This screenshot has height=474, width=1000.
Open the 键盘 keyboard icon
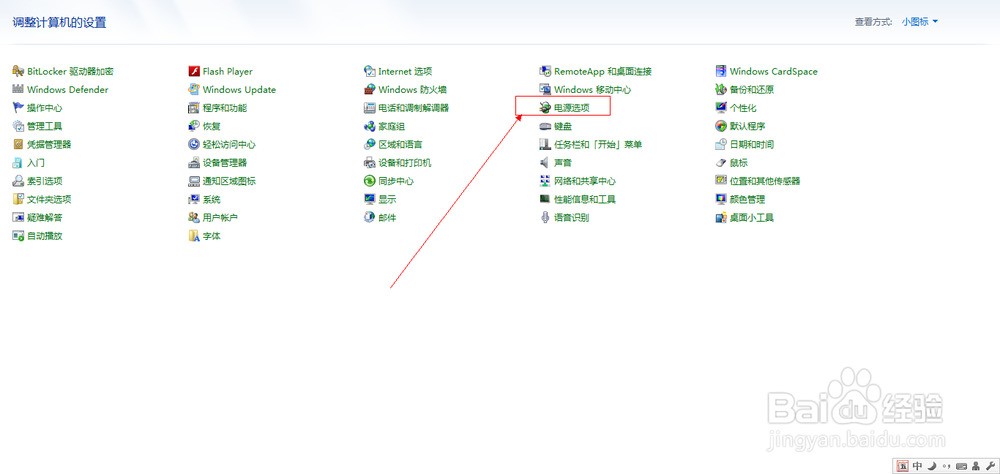(545, 126)
